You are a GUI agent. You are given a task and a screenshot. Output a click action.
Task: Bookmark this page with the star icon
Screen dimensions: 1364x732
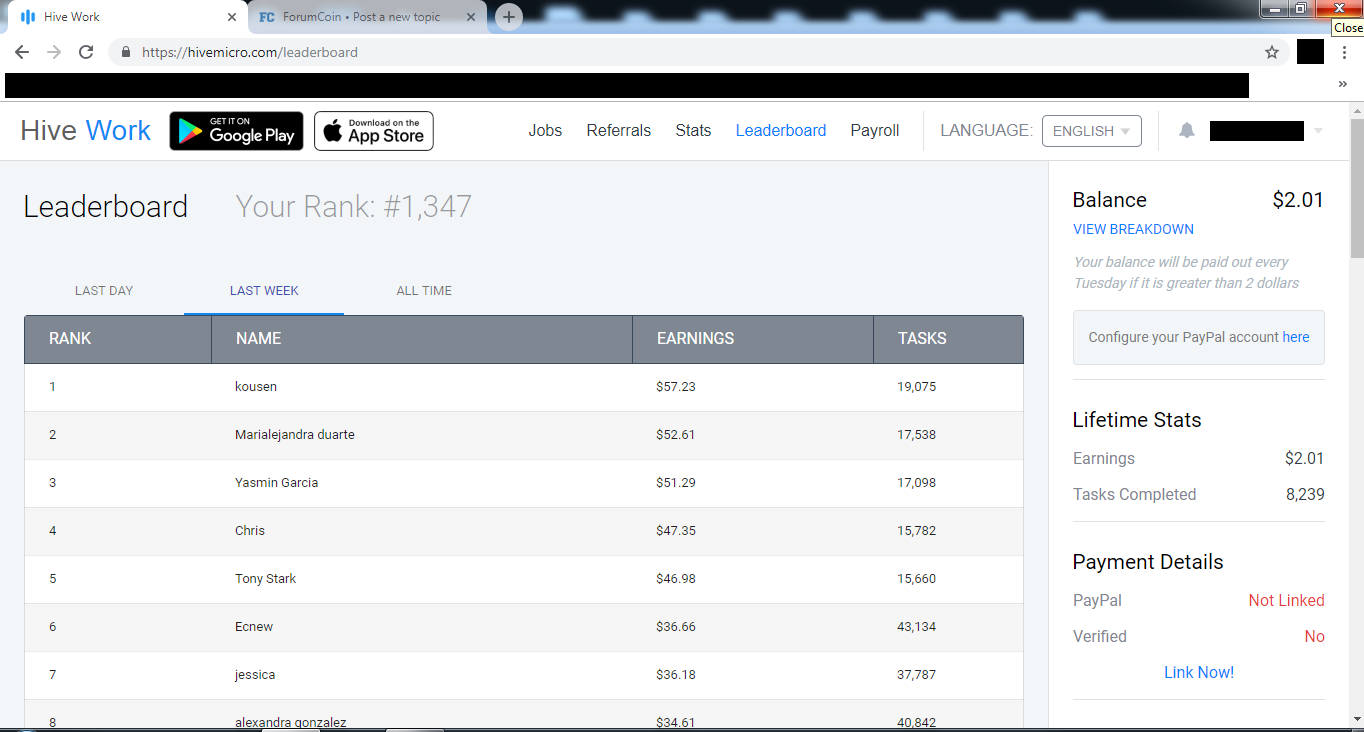coord(1272,52)
